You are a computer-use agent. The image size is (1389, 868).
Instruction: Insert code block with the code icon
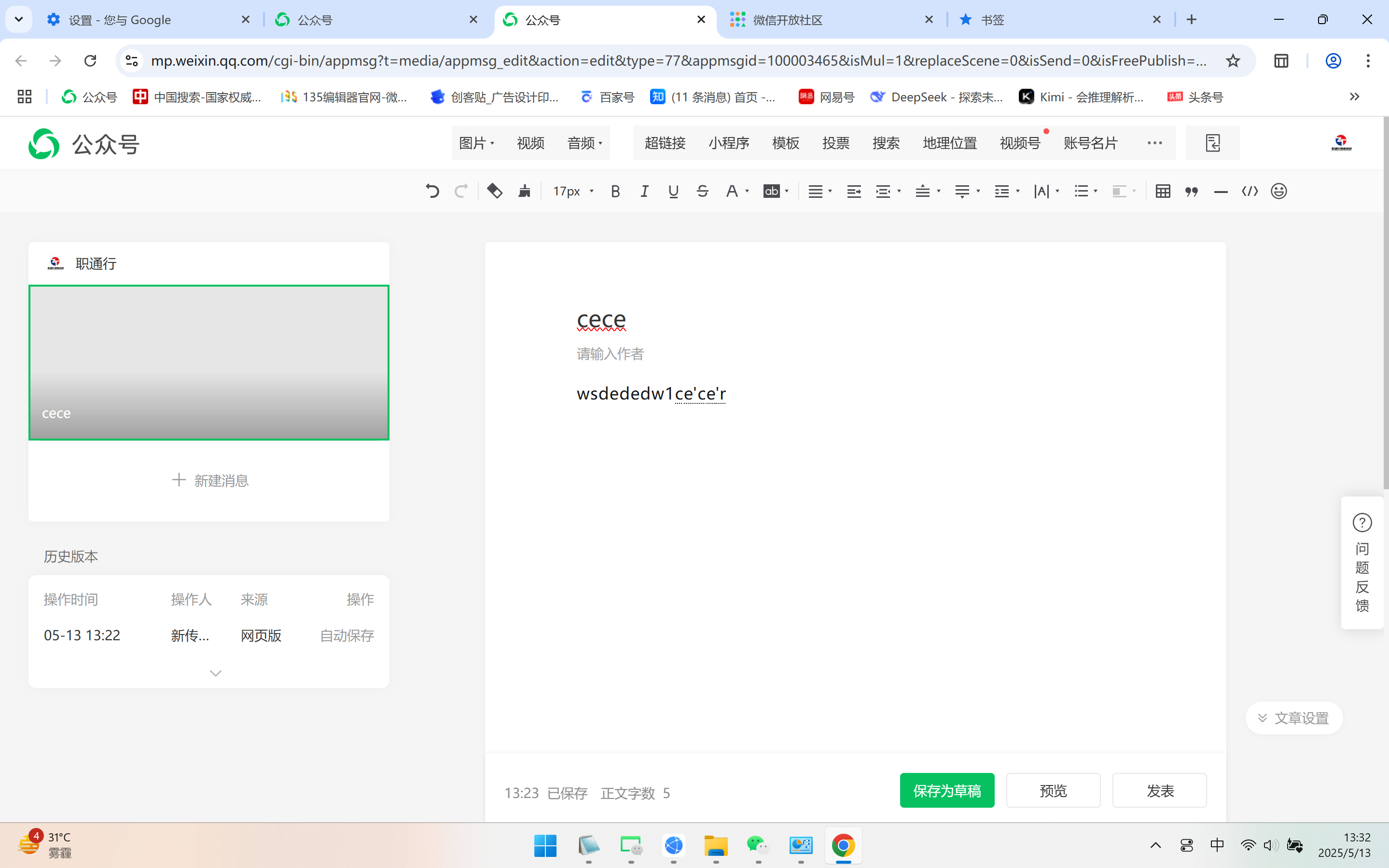point(1250,191)
